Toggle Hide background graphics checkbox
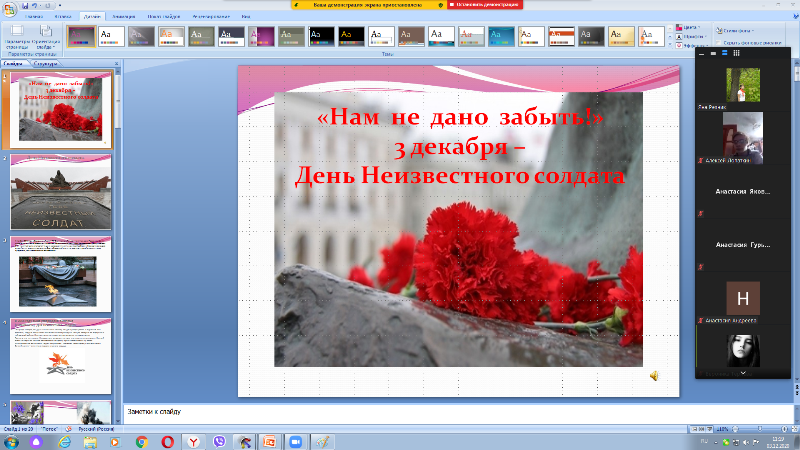Screen dimensions: 800x450 [719, 43]
